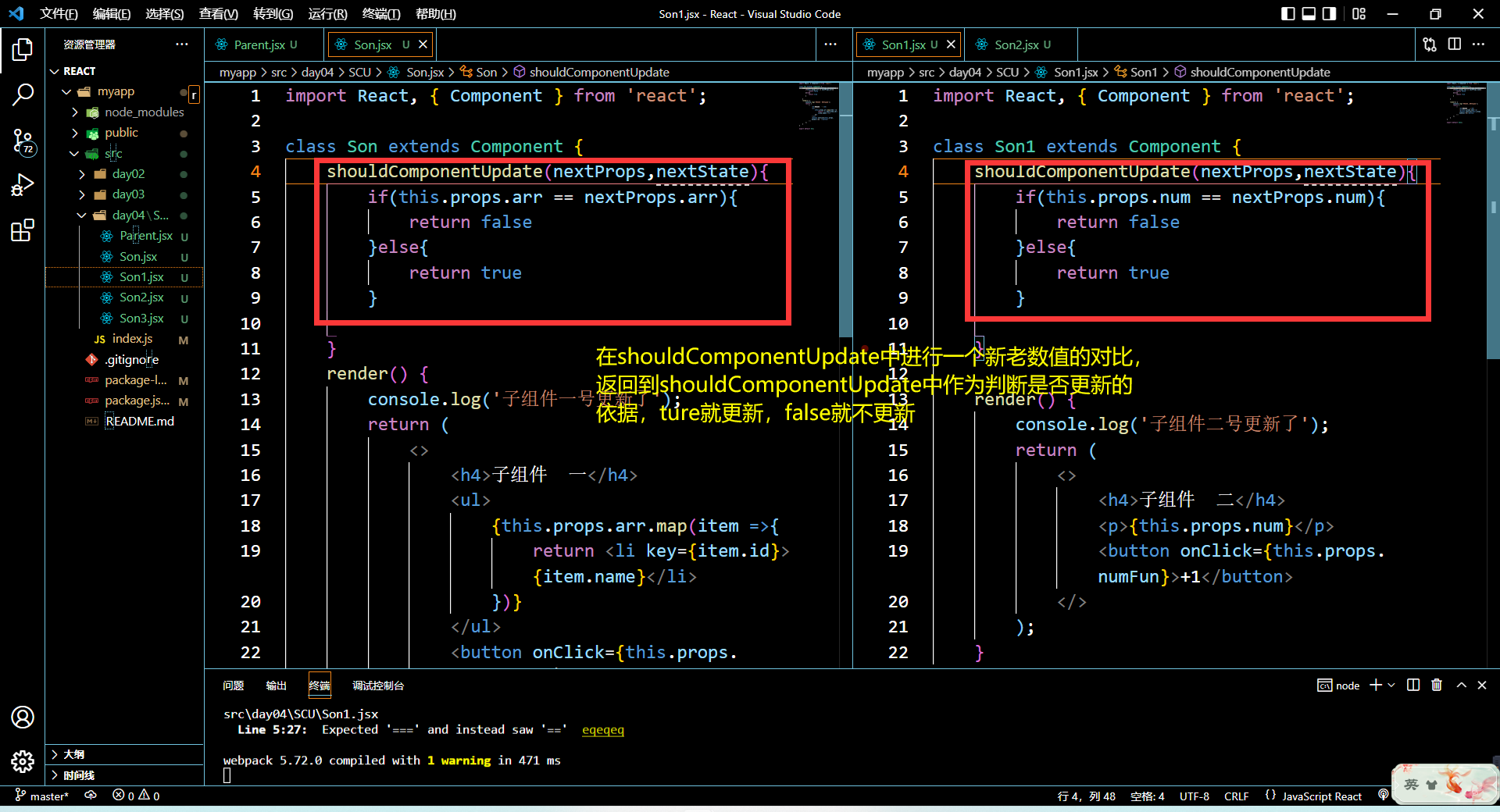Open the Run and Debug view
The width and height of the screenshot is (1500, 812).
(23, 185)
